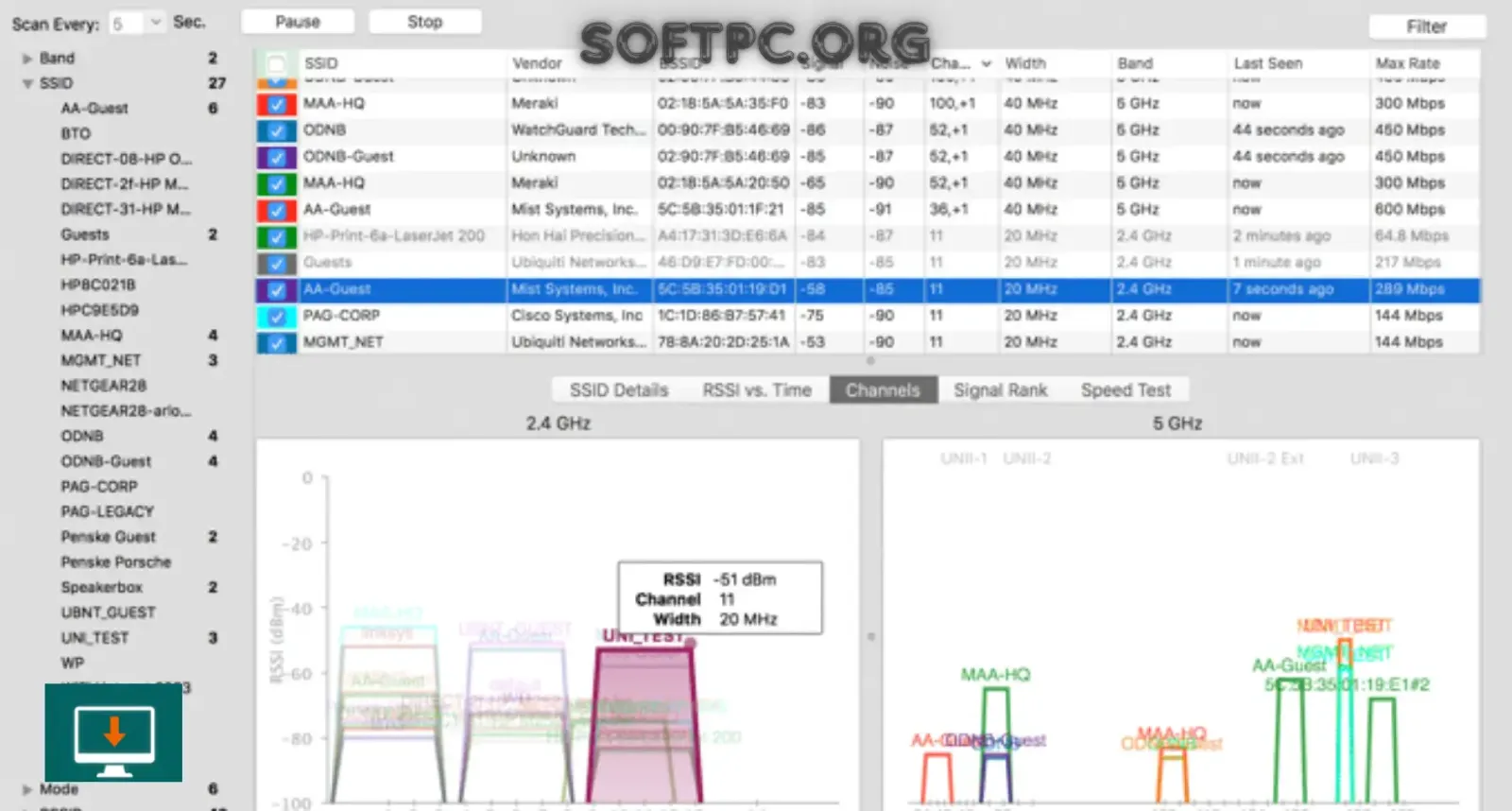
Task: Expand the Band group in sidebar
Action: [27, 59]
